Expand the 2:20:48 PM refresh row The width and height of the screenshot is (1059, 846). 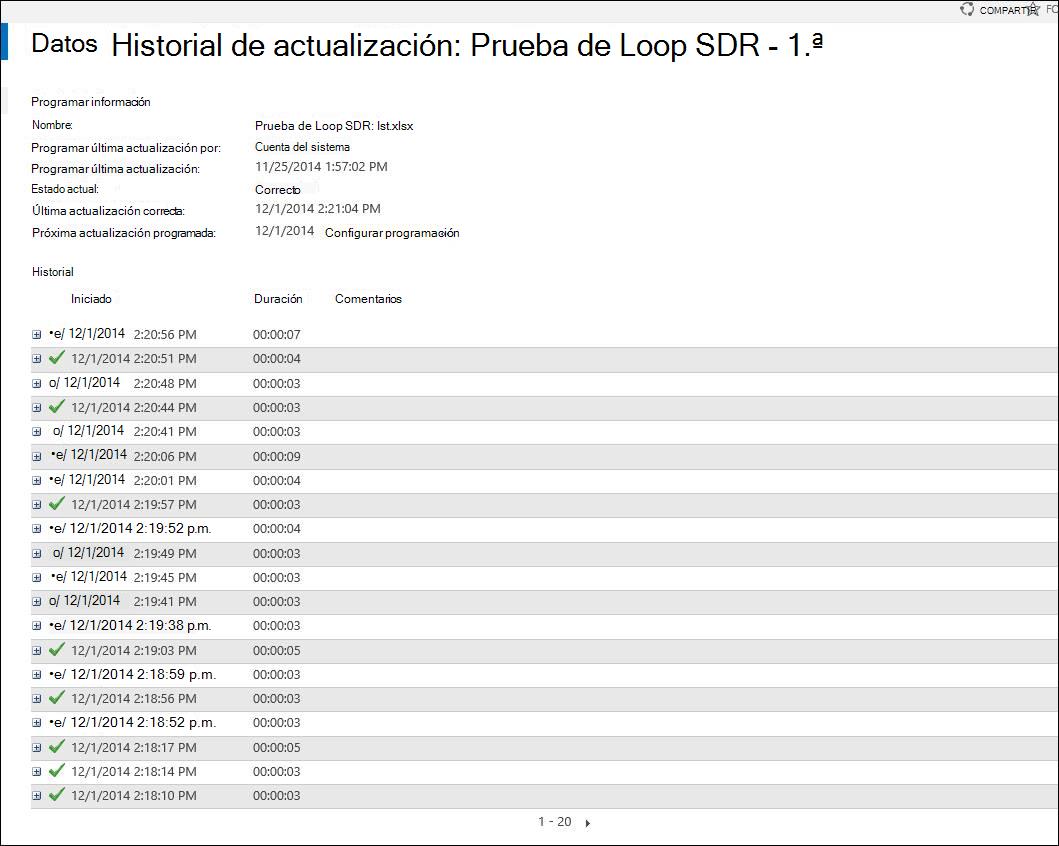36,384
